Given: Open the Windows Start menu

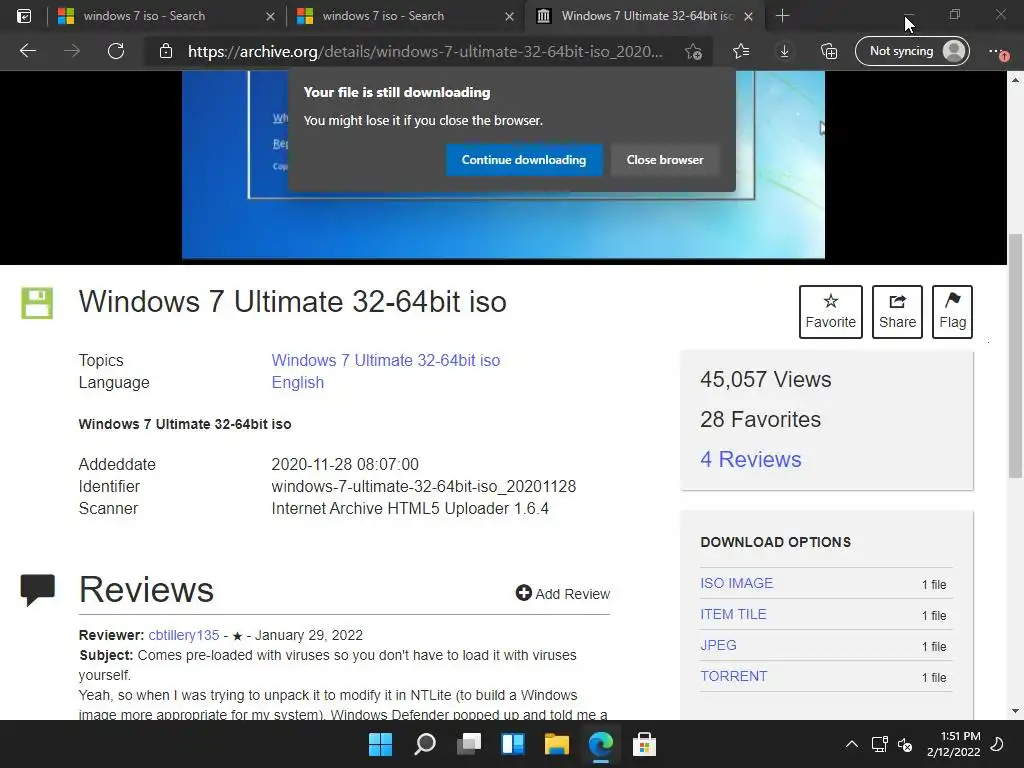Looking at the screenshot, I should [x=380, y=744].
